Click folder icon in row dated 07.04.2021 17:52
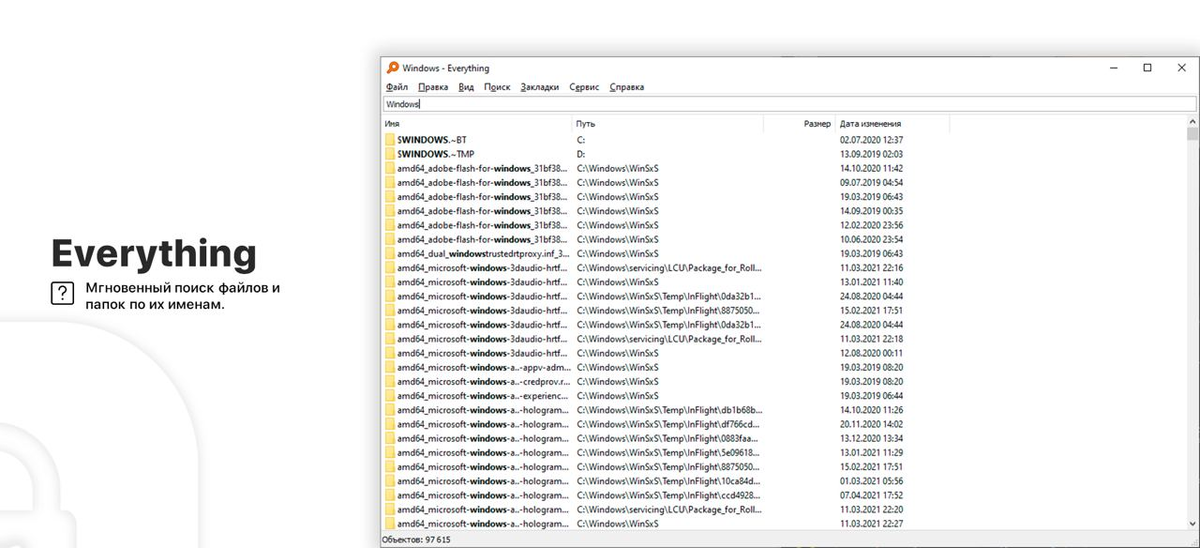This screenshot has height=548, width=1200. [x=390, y=495]
